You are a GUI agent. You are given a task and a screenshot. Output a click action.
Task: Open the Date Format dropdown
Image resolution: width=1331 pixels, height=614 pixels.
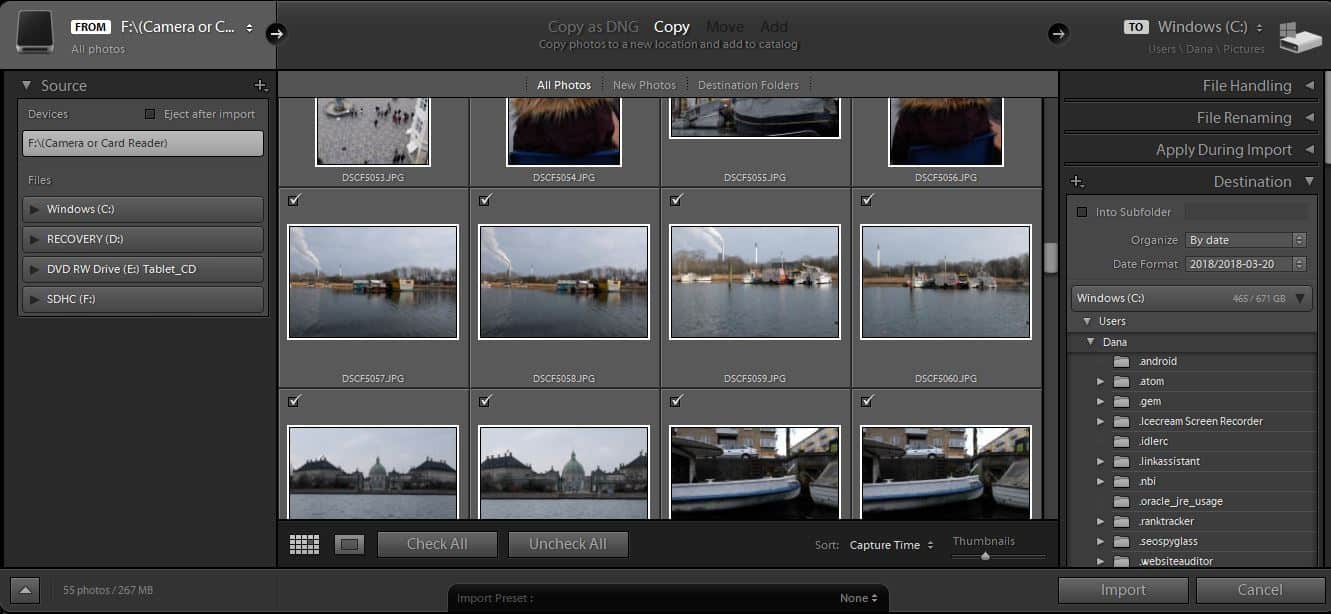coord(1245,264)
